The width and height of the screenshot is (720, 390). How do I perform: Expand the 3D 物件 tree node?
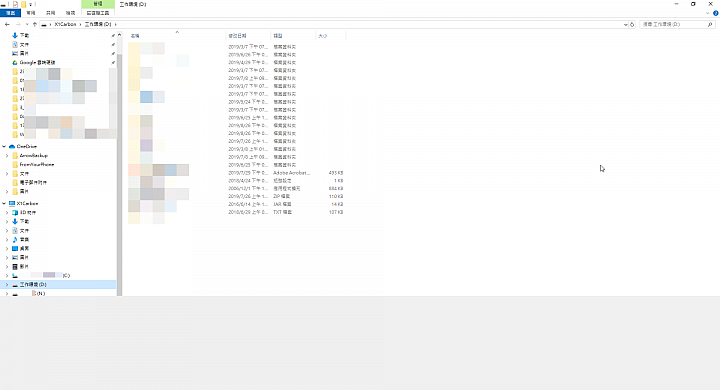(7, 213)
